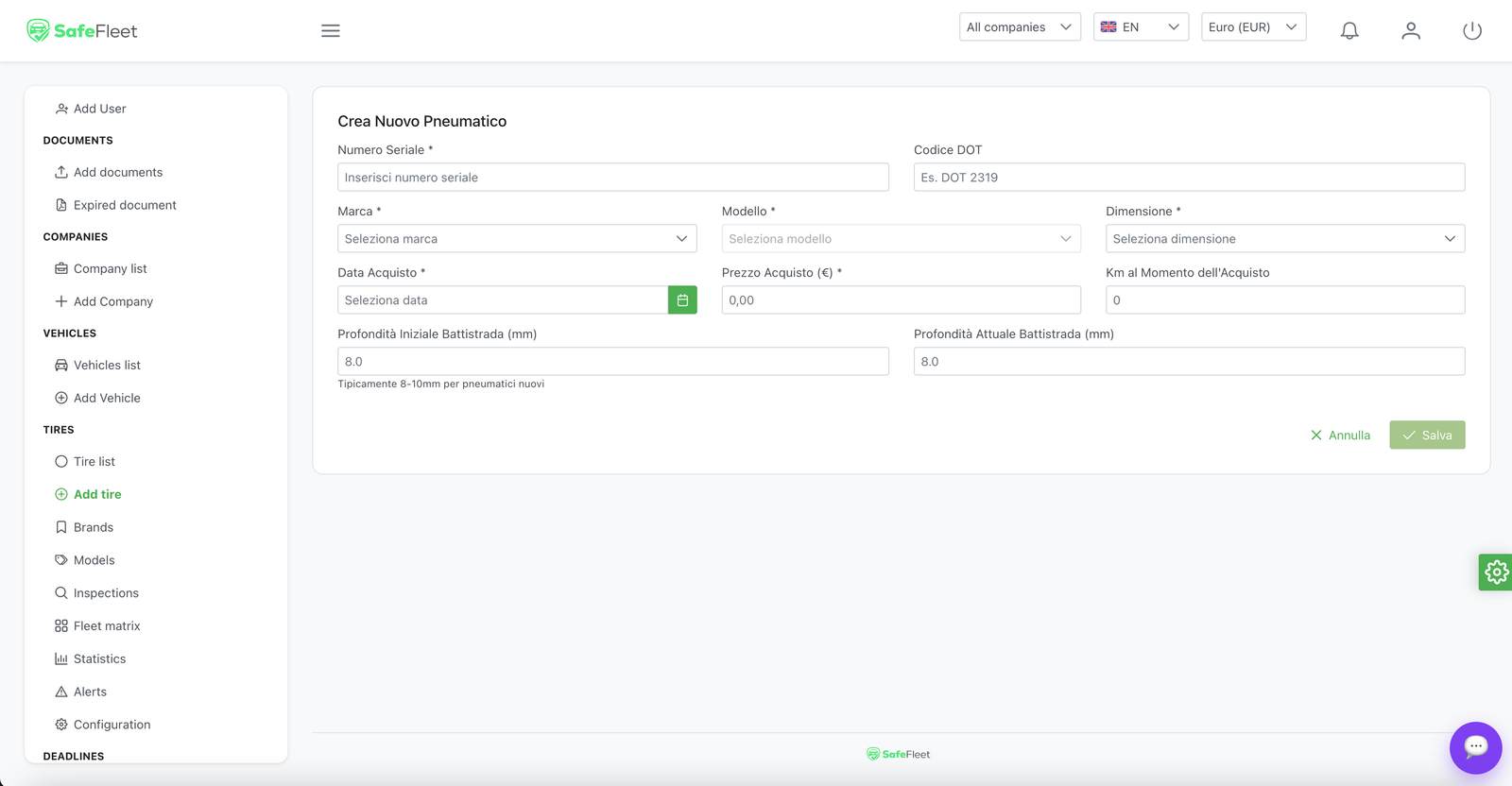Viewport: 1512px width, 786px height.
Task: Go to Add documents page
Action: pos(118,172)
